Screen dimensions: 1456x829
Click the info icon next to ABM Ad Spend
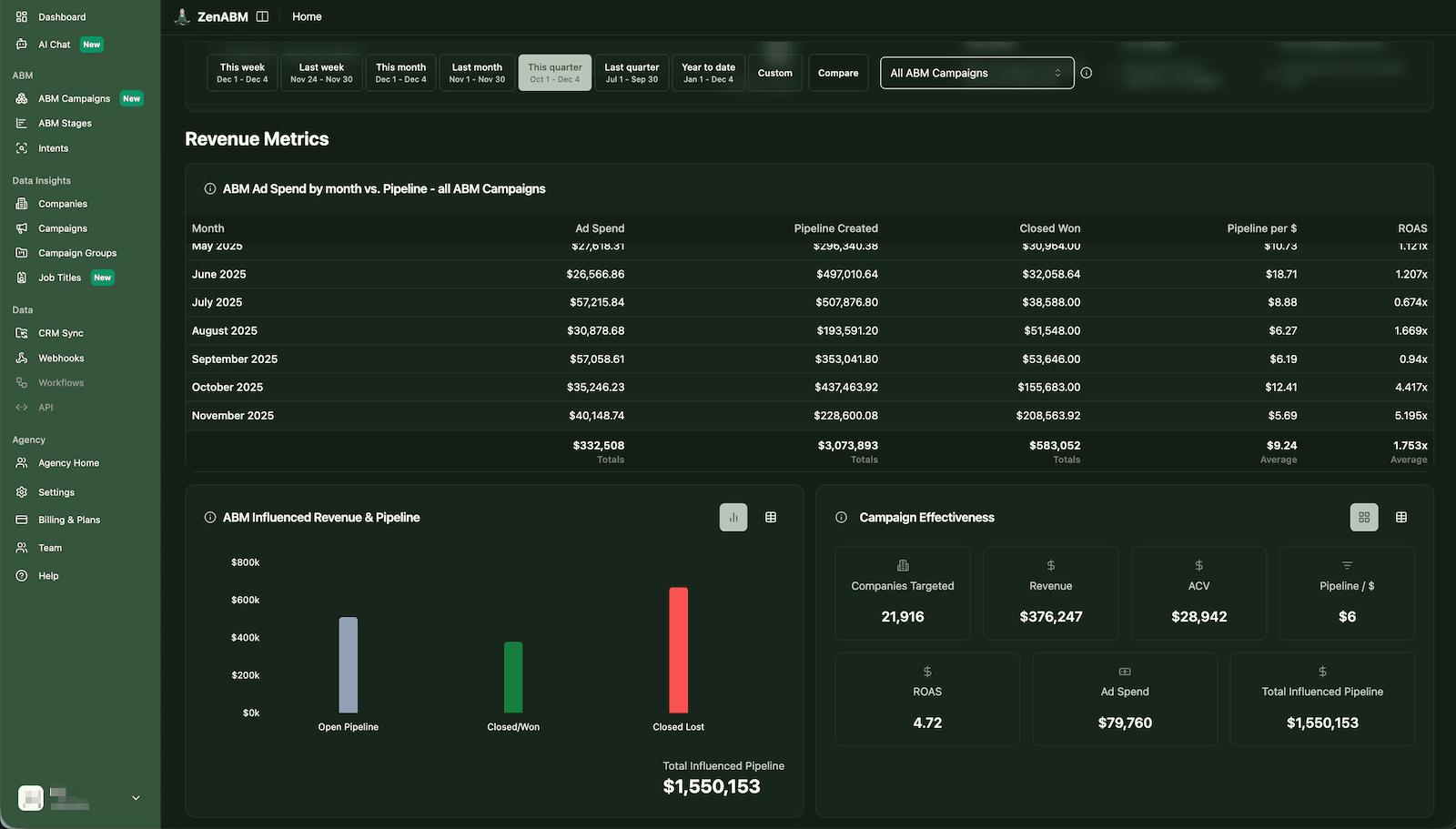[209, 188]
